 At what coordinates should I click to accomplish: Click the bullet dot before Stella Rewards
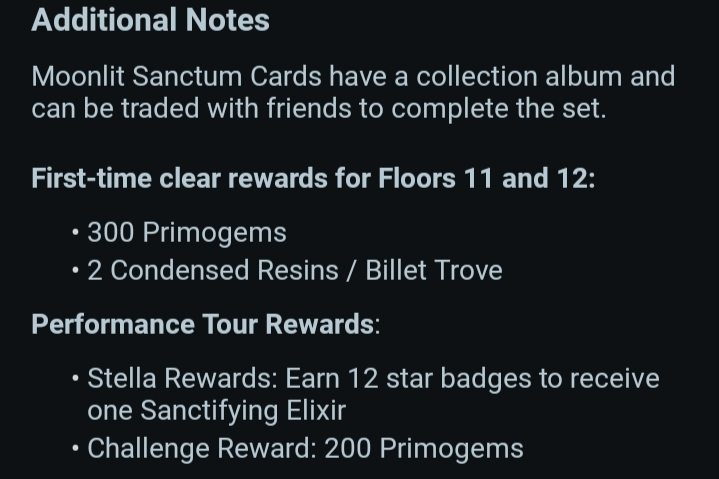[x=76, y=379]
